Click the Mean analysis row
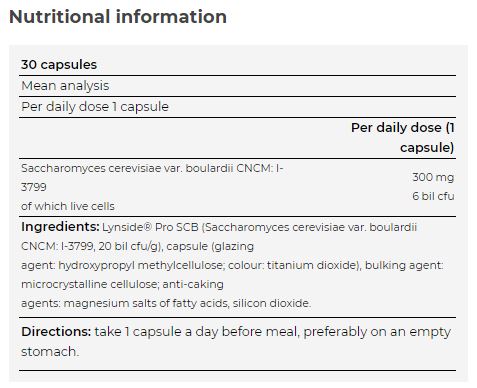 point(237,86)
